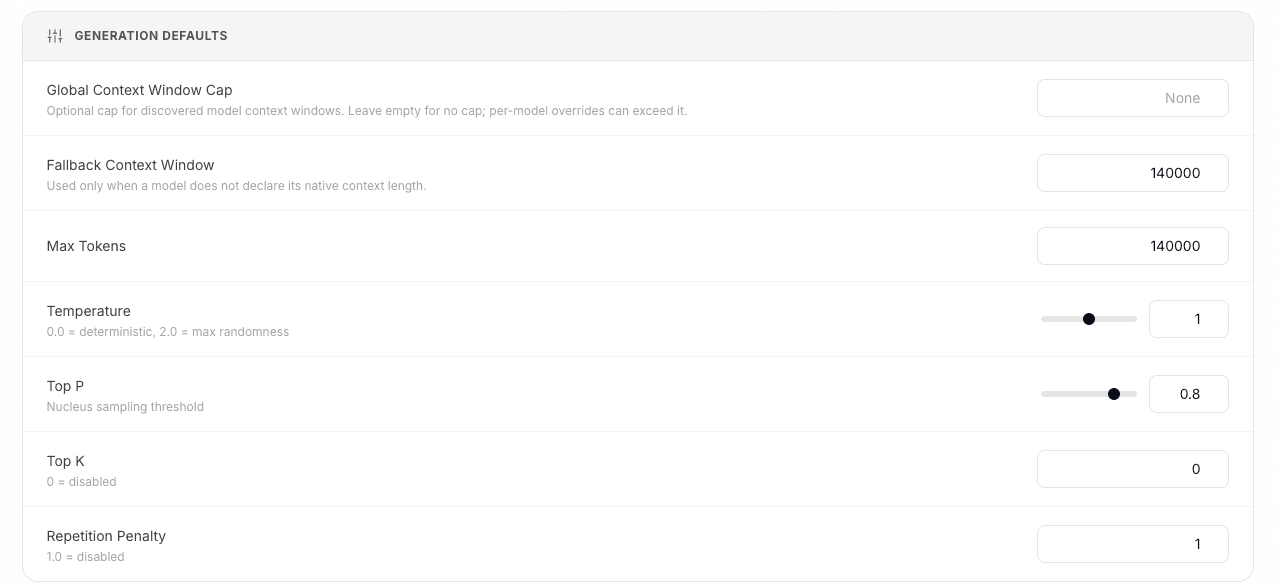Focus the Global Context Window Cap field
Viewport: 1277px width, 587px height.
point(1132,98)
